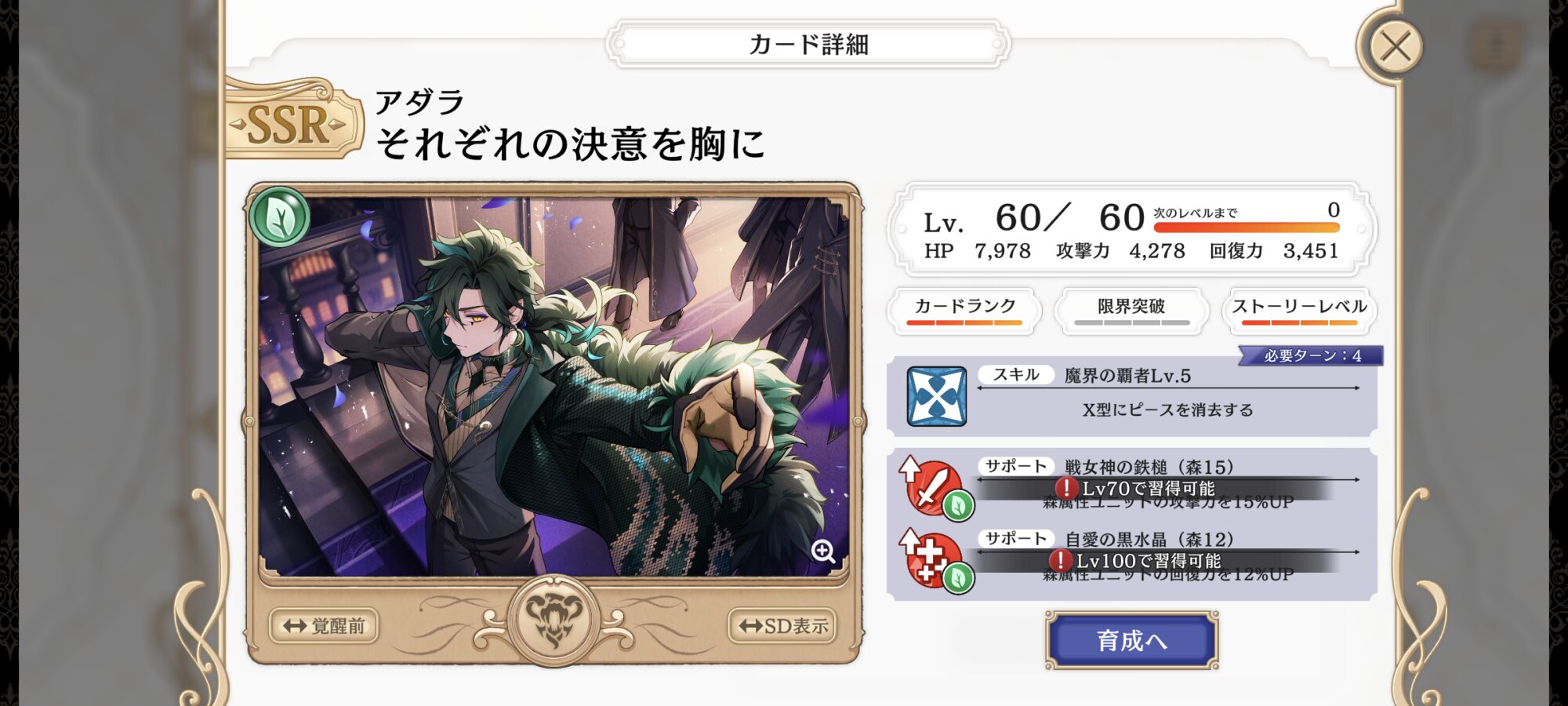Click the experience progress bar
Viewport: 1568px width, 706px height.
point(1247,227)
